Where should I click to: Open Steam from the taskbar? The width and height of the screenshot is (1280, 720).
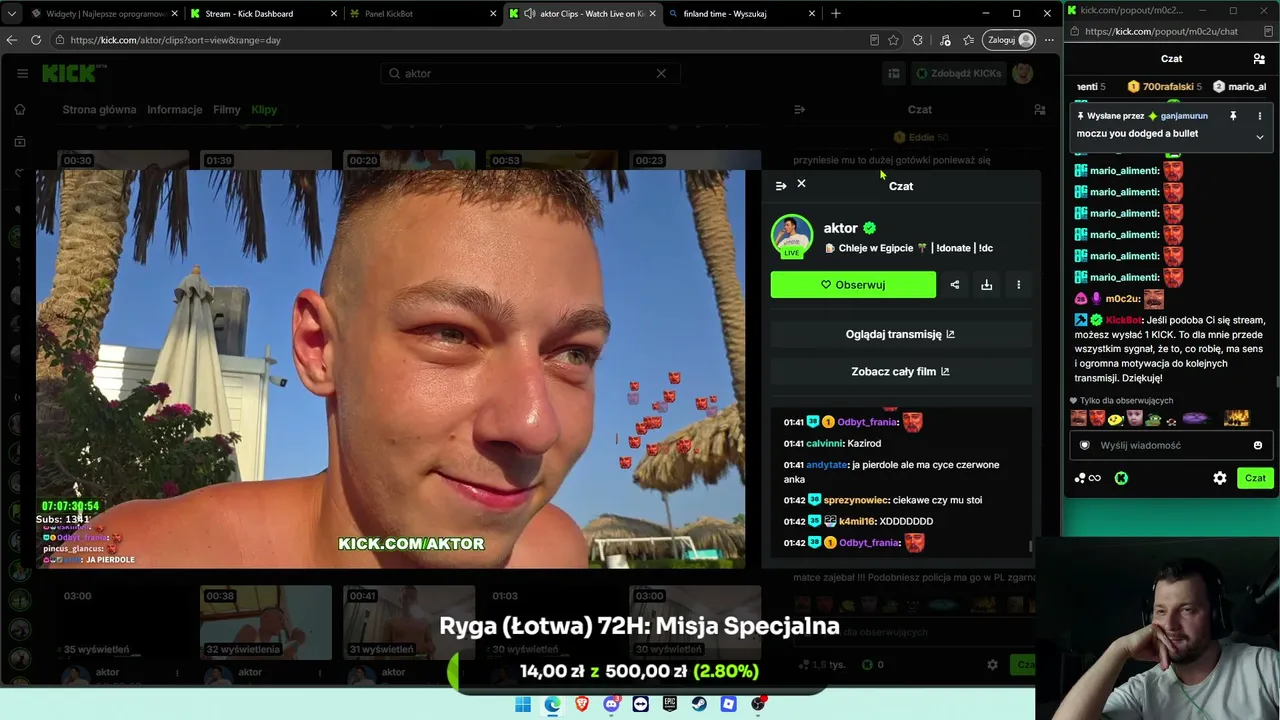click(x=699, y=704)
